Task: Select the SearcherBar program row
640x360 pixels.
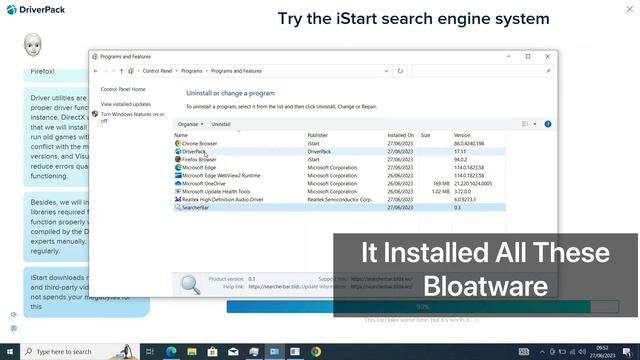Action: pyautogui.click(x=339, y=207)
